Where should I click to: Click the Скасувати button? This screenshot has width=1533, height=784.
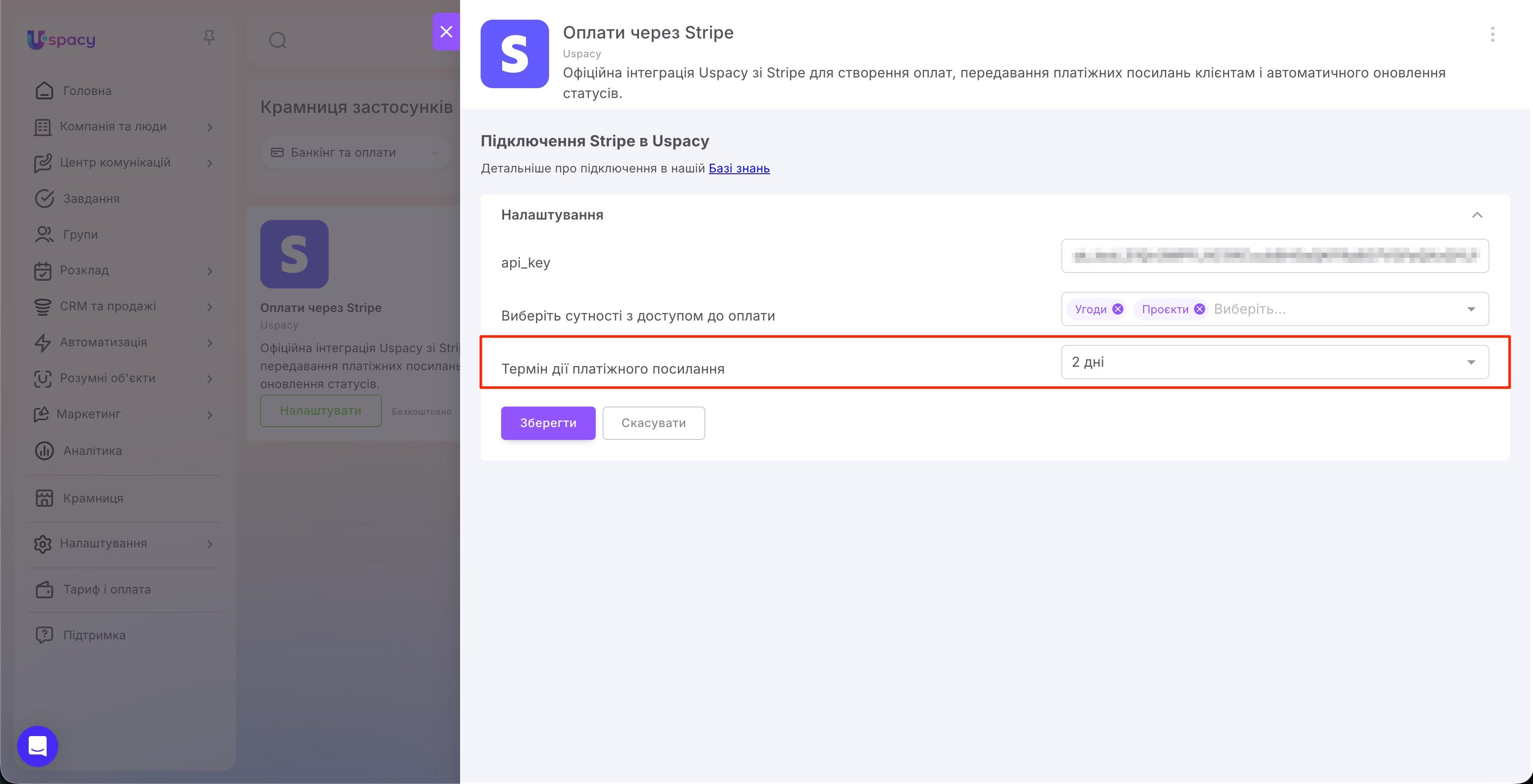(654, 423)
